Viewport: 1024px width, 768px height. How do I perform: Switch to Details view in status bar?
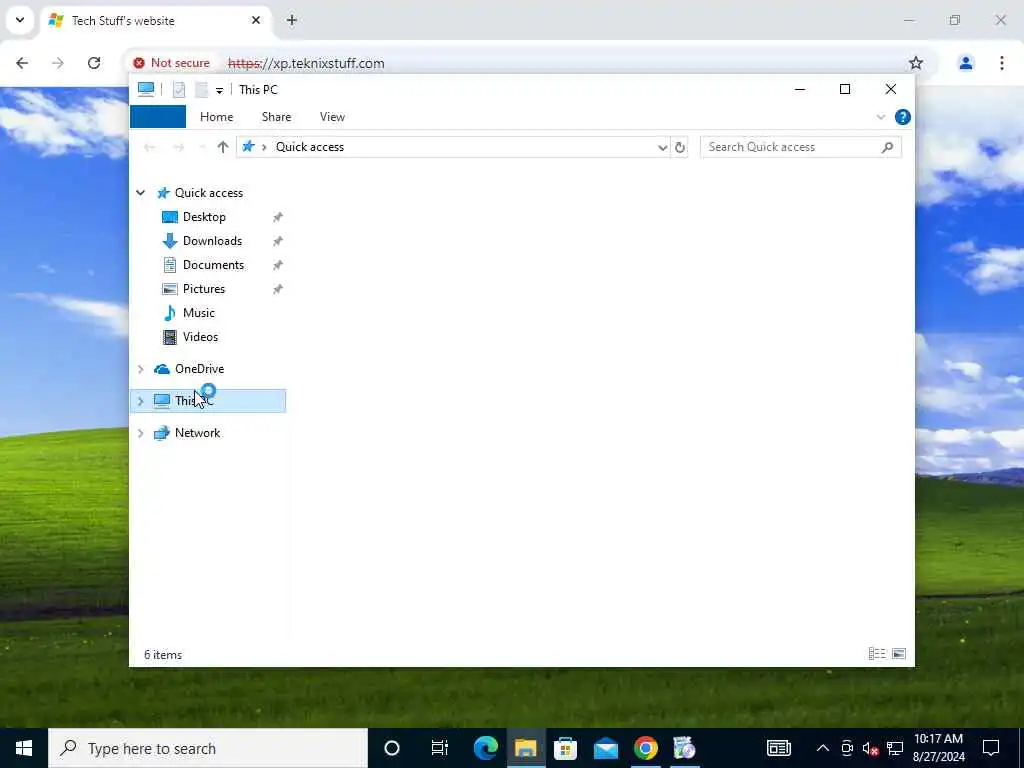click(876, 654)
